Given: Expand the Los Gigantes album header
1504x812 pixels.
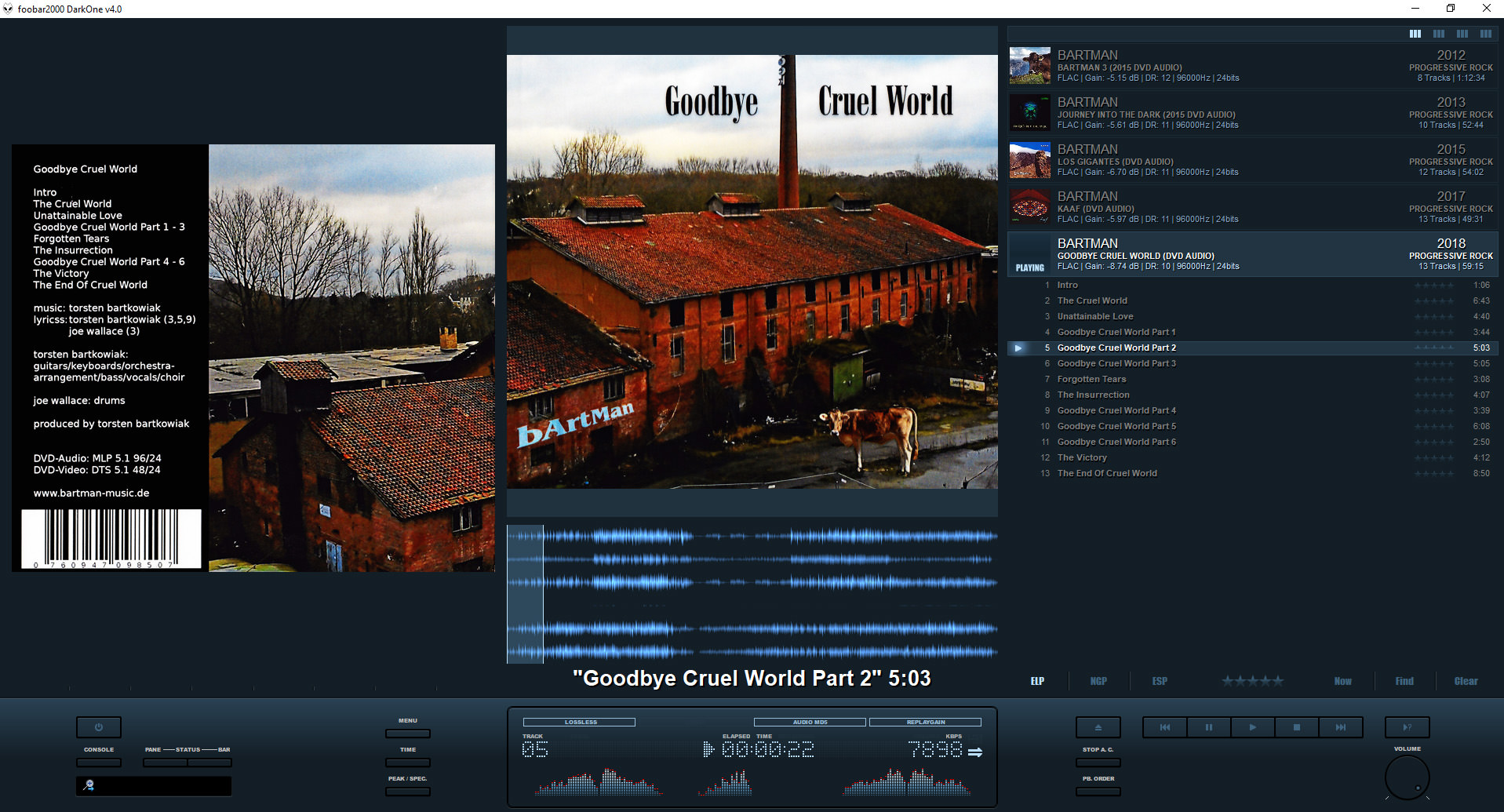Looking at the screenshot, I should (x=1252, y=160).
